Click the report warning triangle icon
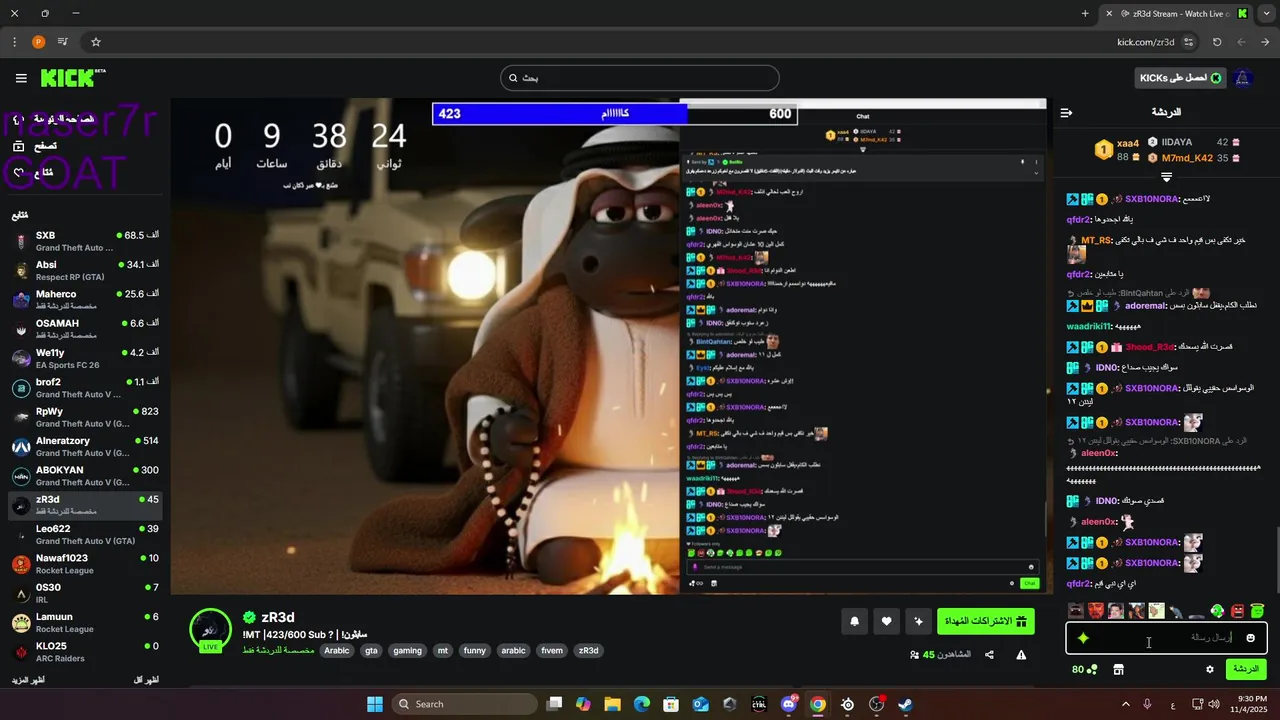Image resolution: width=1280 pixels, height=720 pixels. (x=1021, y=655)
